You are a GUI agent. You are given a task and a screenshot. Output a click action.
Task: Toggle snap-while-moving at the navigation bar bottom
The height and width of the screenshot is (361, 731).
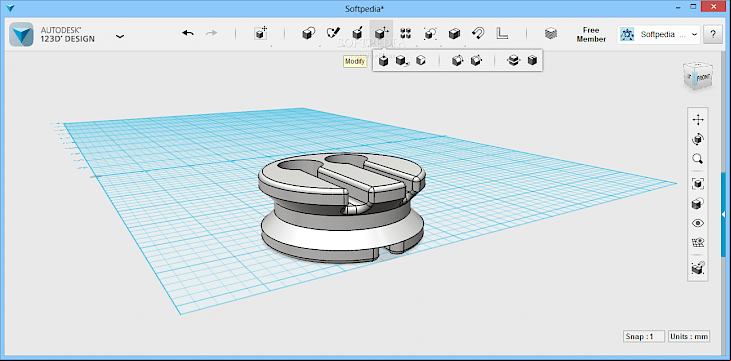[x=698, y=268]
